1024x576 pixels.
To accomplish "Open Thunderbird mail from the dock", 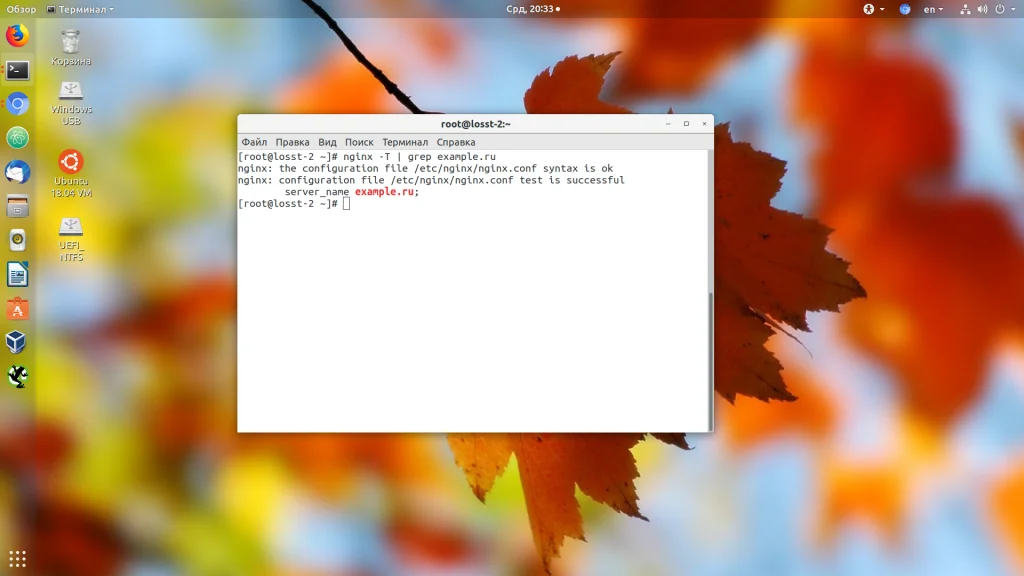I will pos(18,172).
